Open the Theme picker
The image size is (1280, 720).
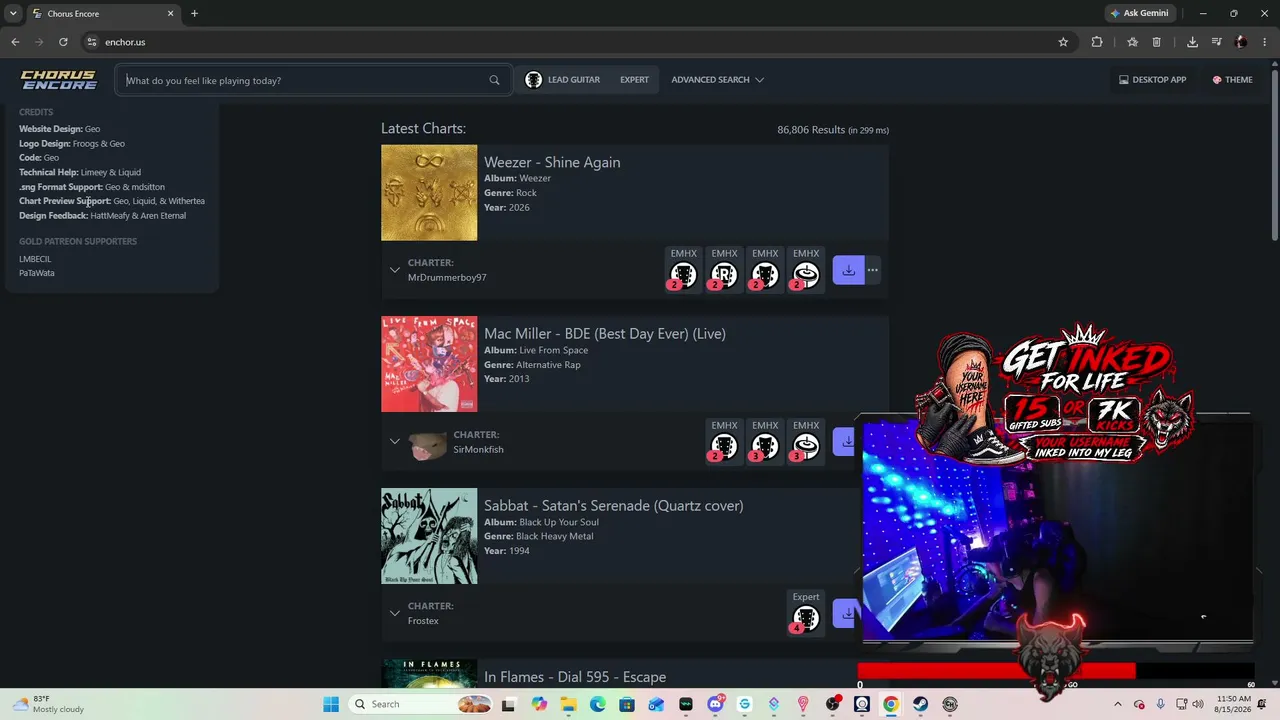coord(1232,80)
